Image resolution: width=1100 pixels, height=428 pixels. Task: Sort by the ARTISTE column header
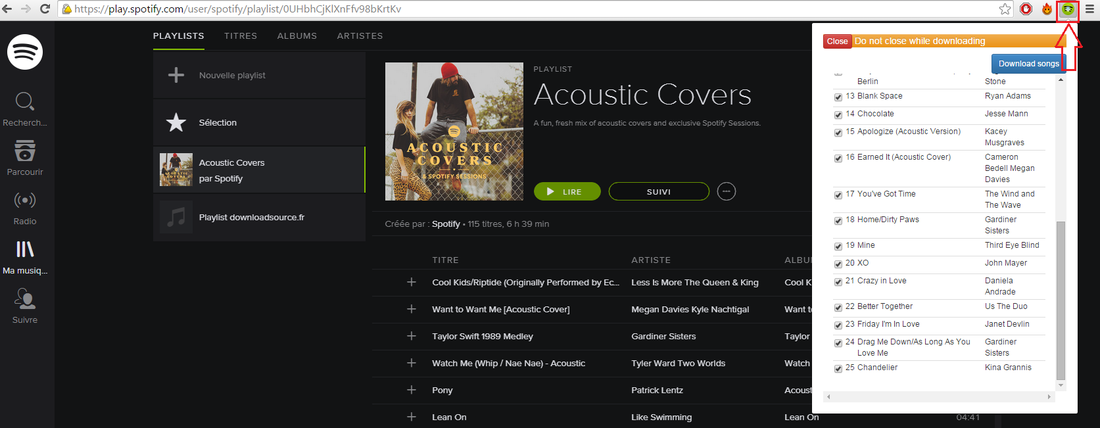[650, 260]
